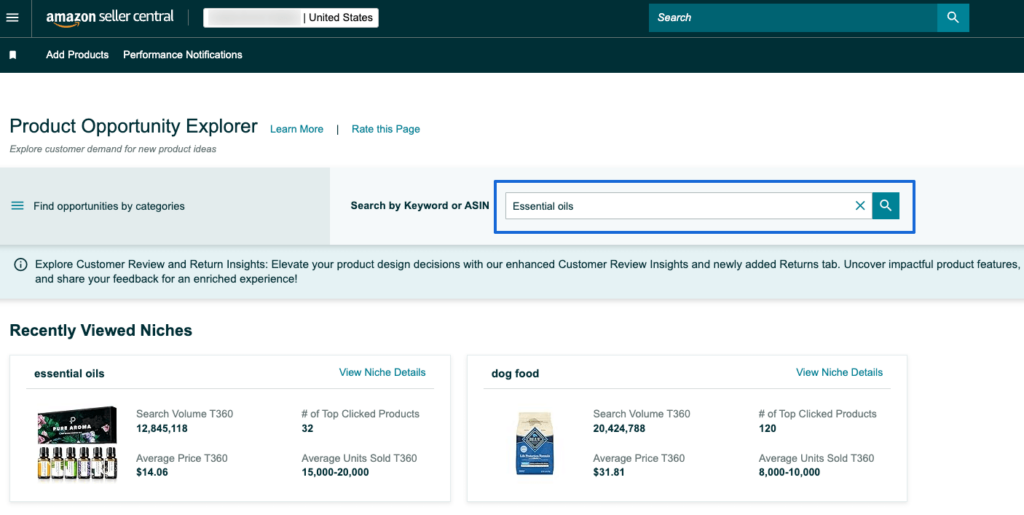The image size is (1024, 515).
Task: Click average price $31.81
Action: pyautogui.click(x=609, y=472)
